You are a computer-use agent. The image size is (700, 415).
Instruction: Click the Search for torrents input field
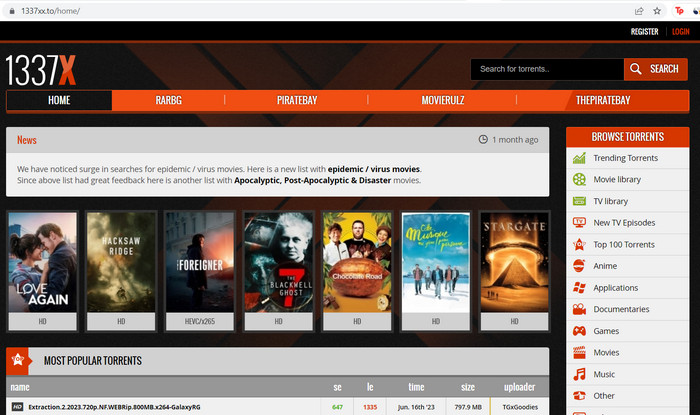547,69
